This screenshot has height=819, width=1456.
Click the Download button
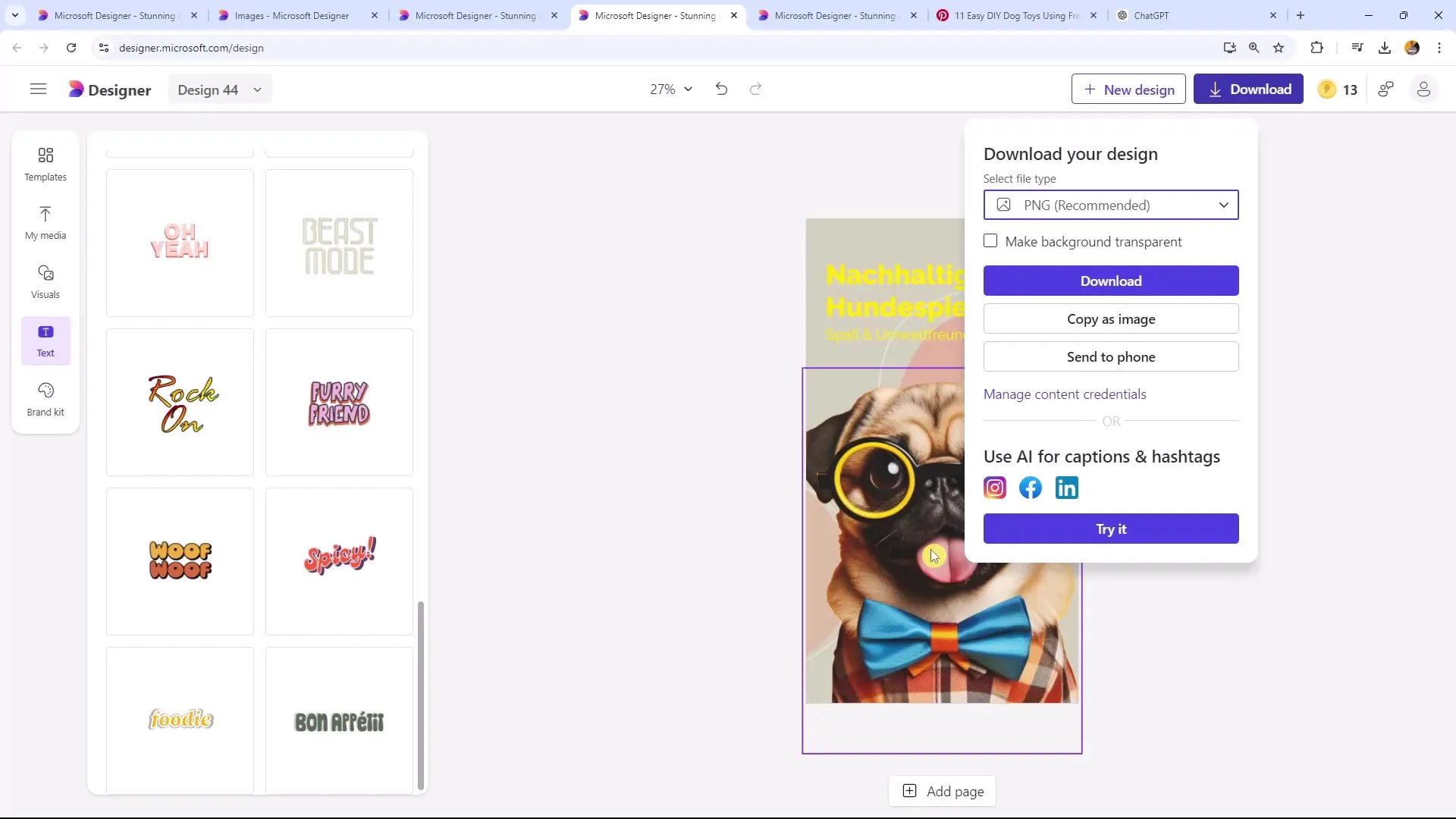[x=1111, y=280]
